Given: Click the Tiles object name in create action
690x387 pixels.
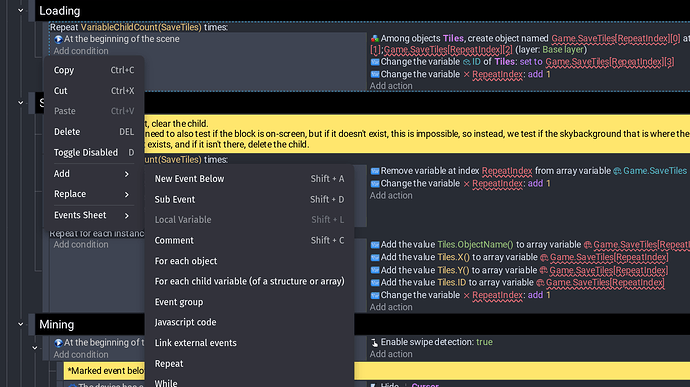Looking at the screenshot, I should point(453,39).
